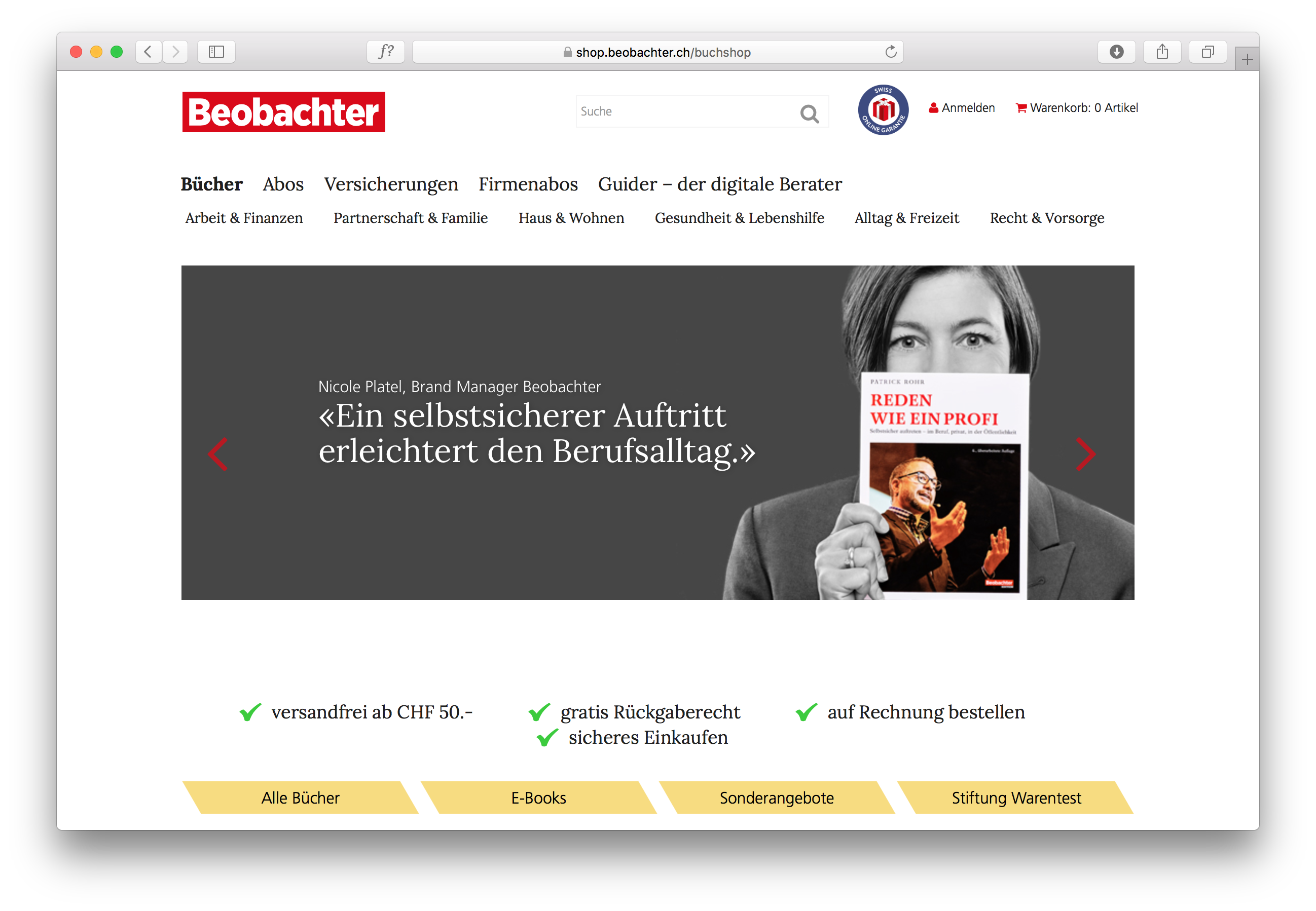Image resolution: width=1316 pixels, height=911 pixels.
Task: Show previous slide with left red arrow
Action: coord(217,454)
